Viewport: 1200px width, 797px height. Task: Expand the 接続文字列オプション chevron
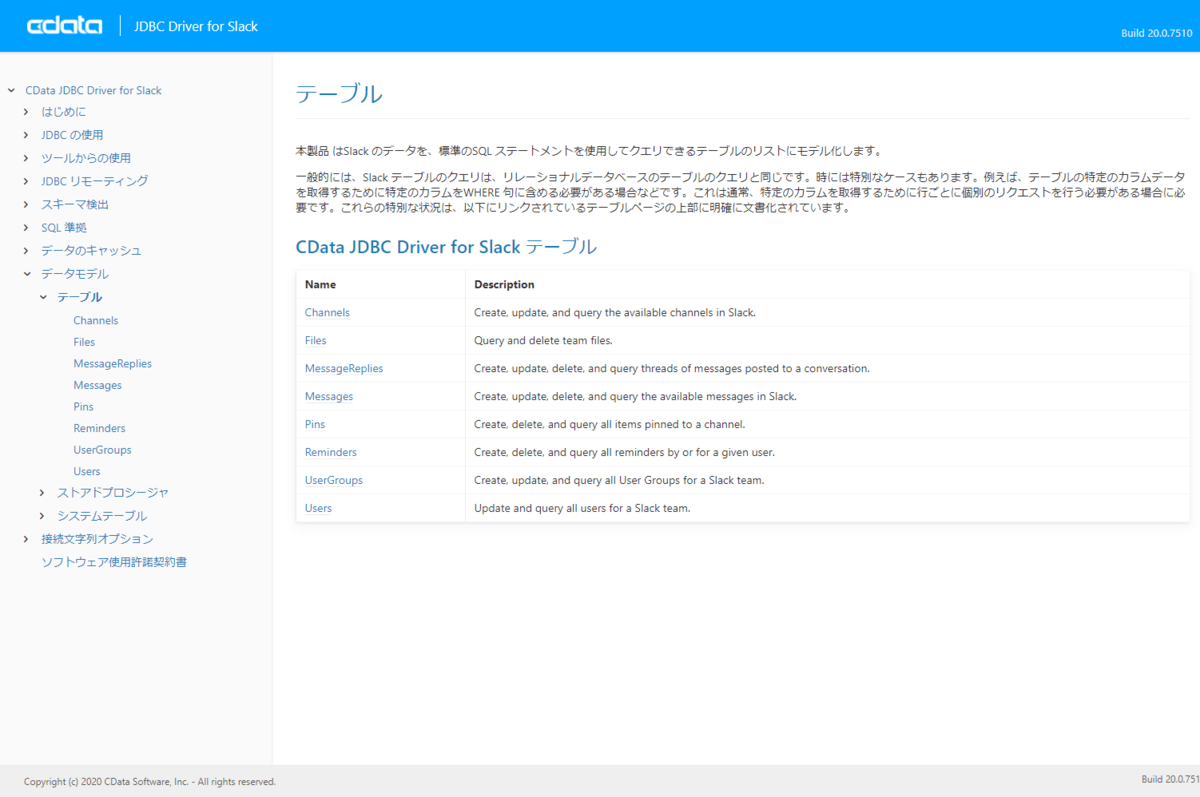pyautogui.click(x=26, y=539)
